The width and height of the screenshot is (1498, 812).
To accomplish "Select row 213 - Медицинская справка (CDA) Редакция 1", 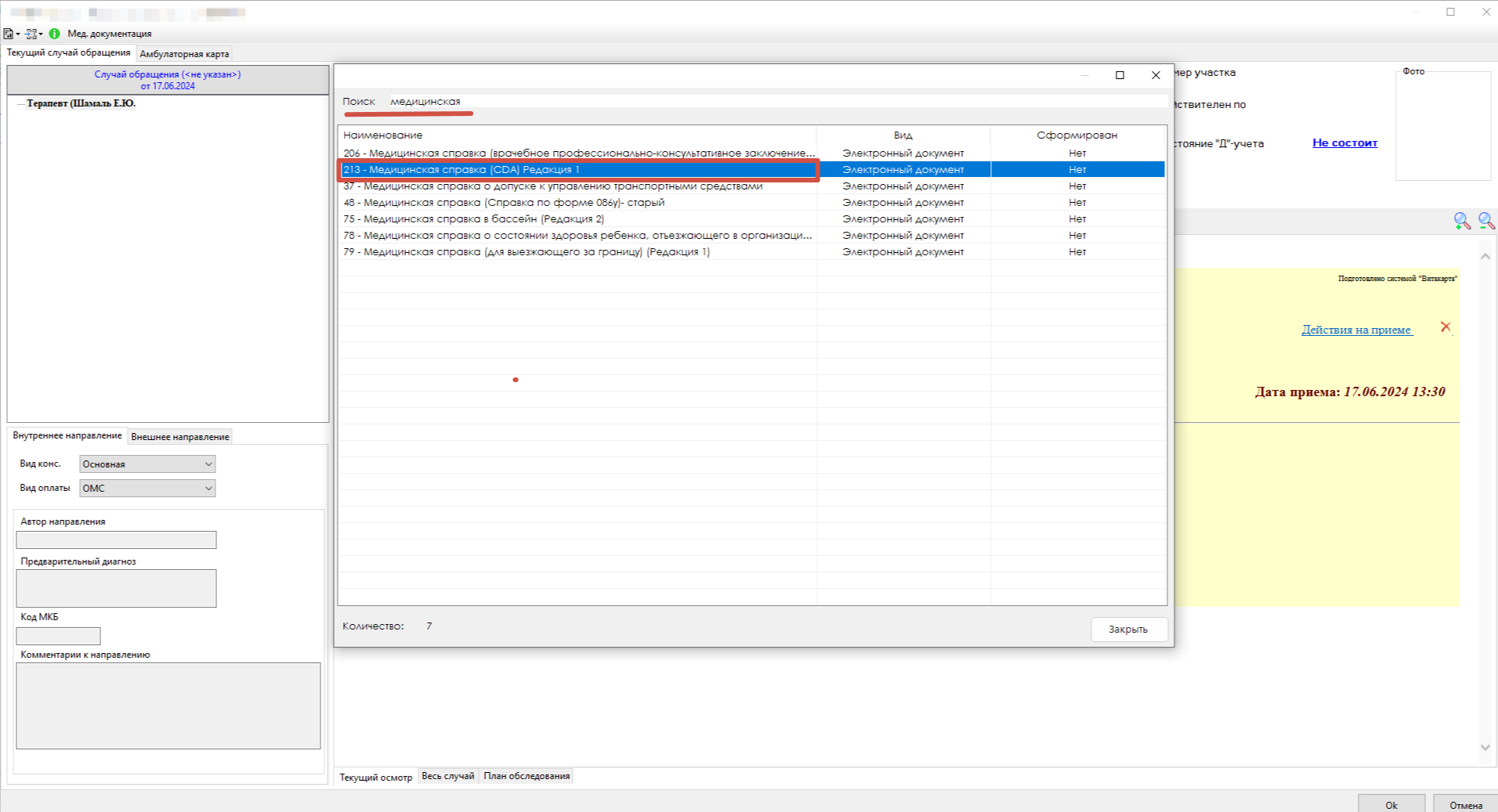I will click(752, 170).
